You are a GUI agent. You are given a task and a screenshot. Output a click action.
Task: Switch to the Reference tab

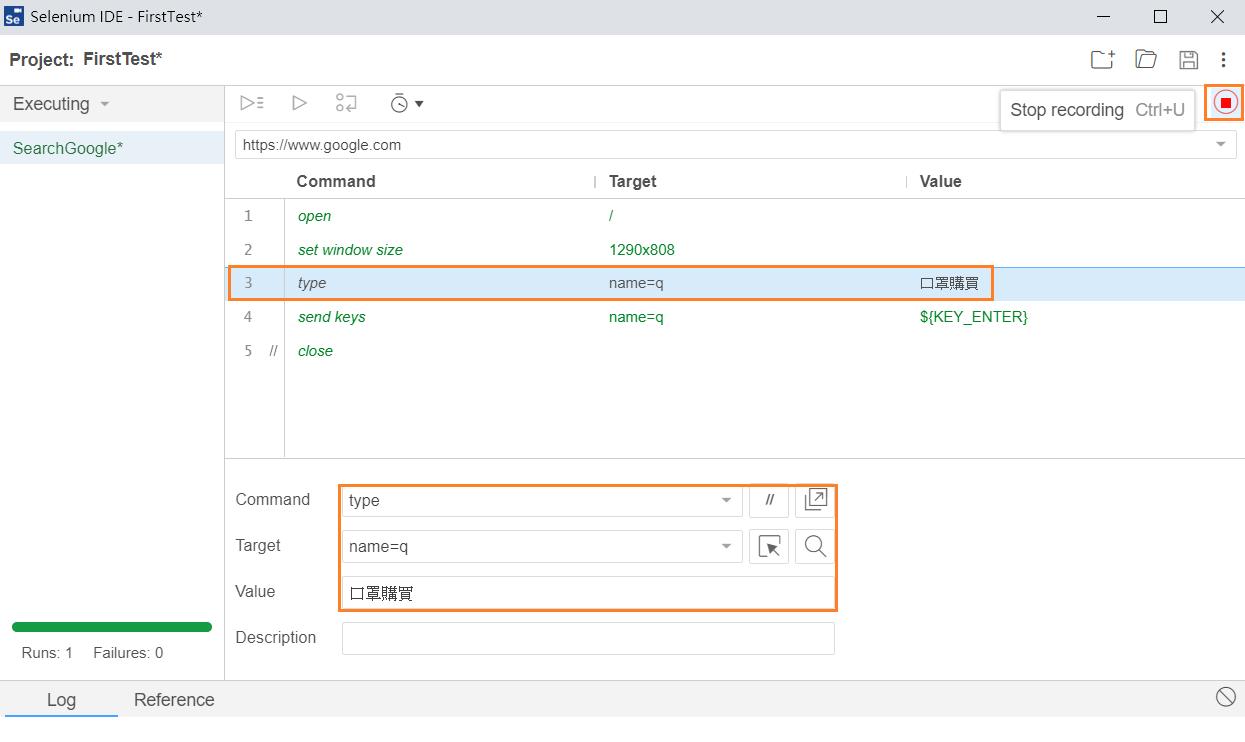point(174,700)
